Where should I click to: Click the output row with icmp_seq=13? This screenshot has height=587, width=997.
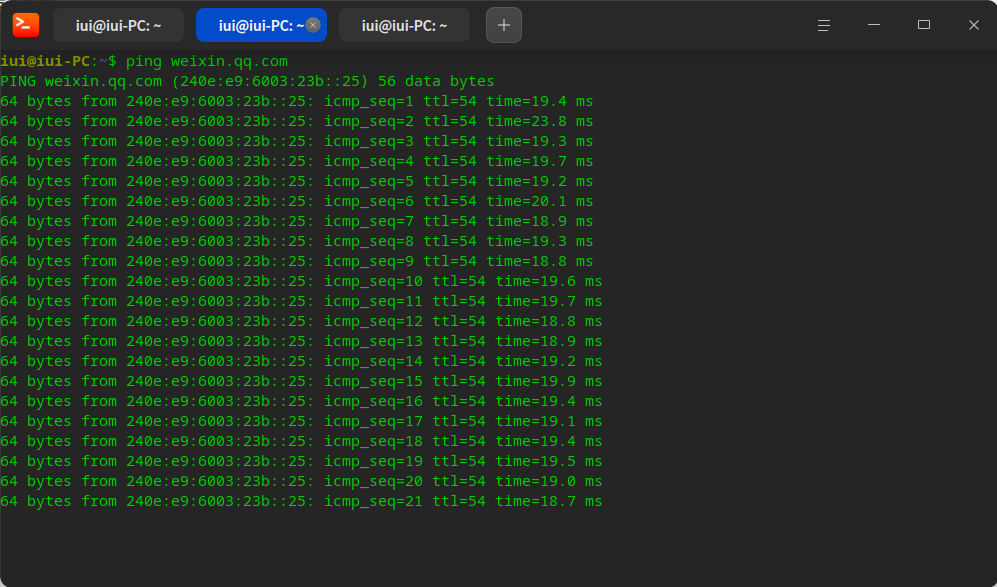[301, 341]
